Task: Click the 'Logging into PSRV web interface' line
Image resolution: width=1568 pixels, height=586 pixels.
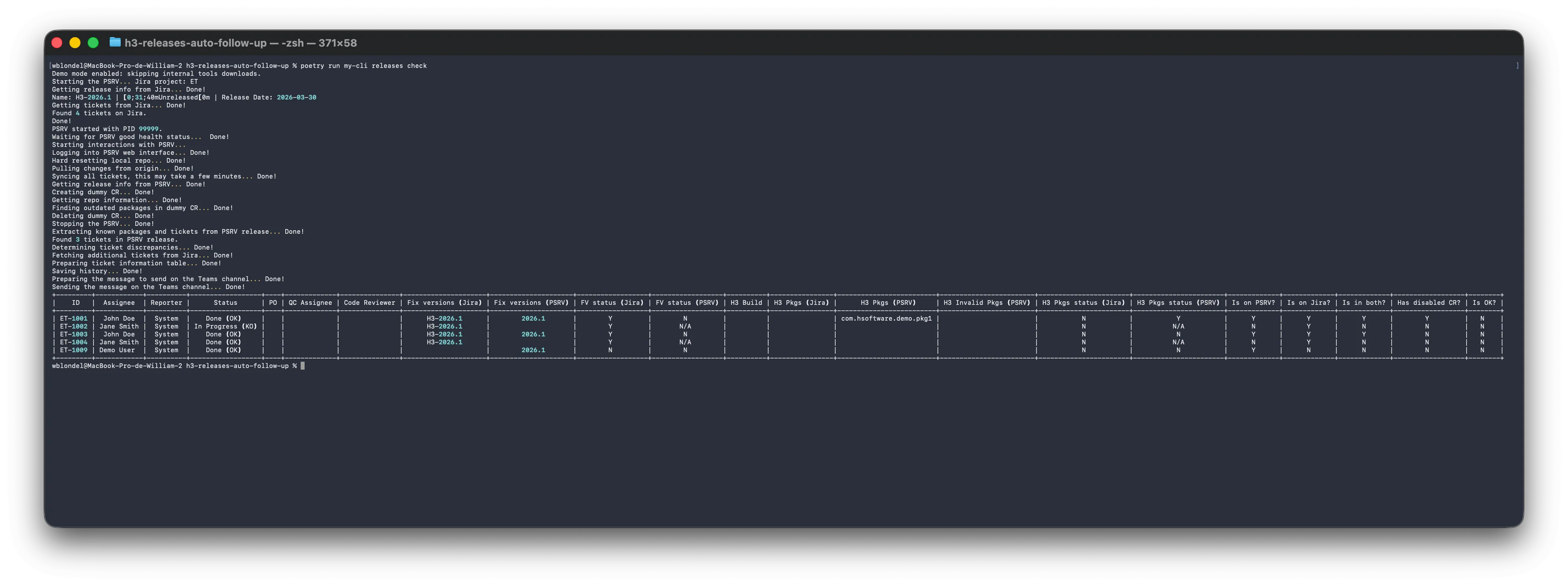Action: tap(130, 153)
